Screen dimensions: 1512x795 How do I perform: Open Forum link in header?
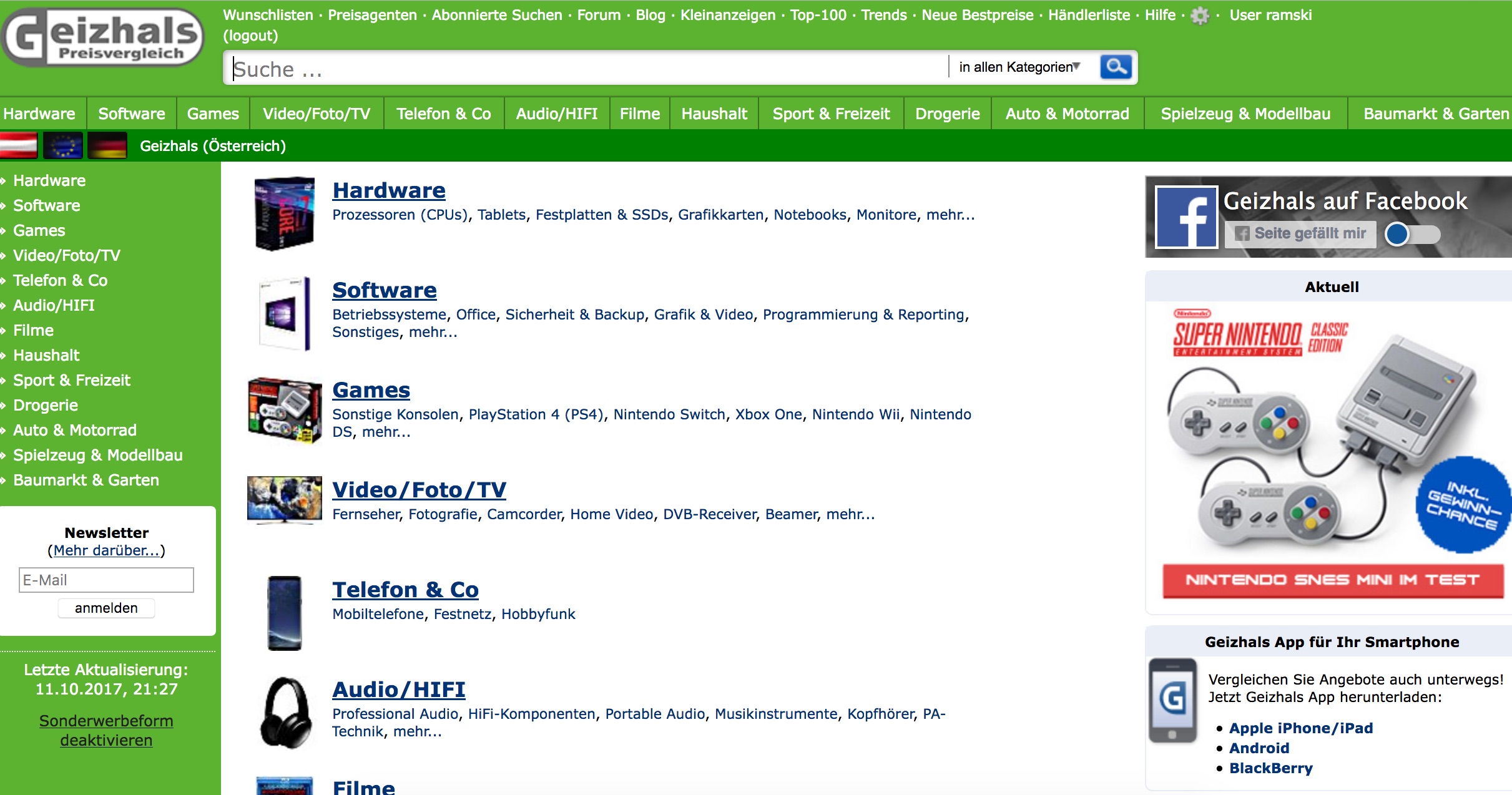[x=599, y=15]
